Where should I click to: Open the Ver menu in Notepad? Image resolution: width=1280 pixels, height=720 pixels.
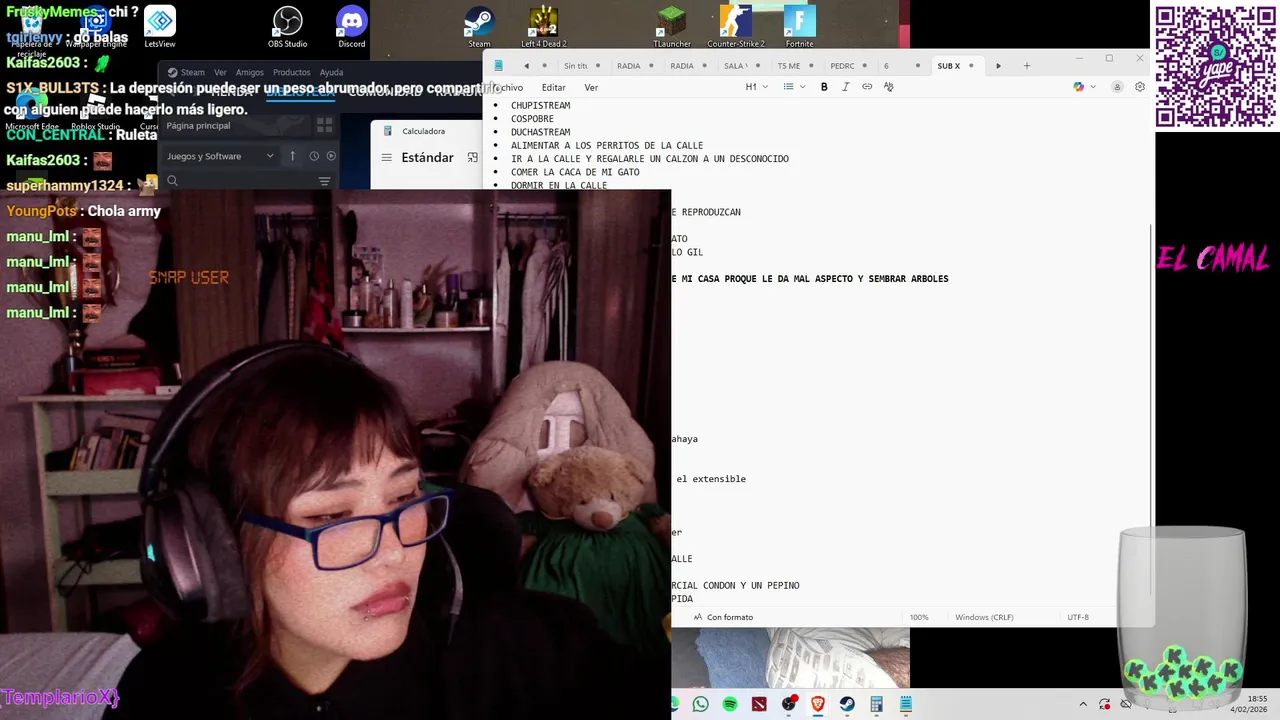click(591, 87)
